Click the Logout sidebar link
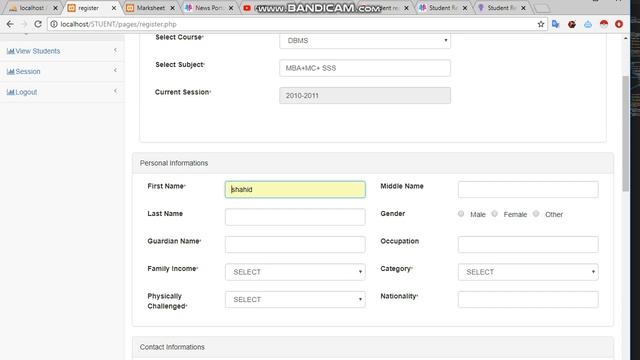 tap(26, 92)
